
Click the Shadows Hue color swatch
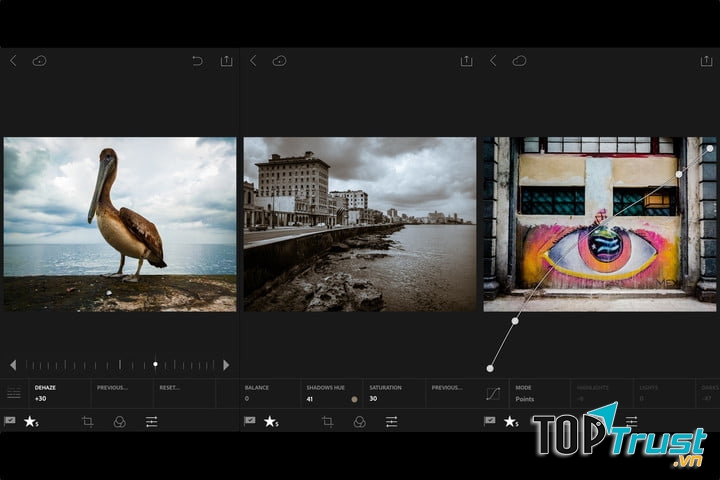pyautogui.click(x=354, y=399)
